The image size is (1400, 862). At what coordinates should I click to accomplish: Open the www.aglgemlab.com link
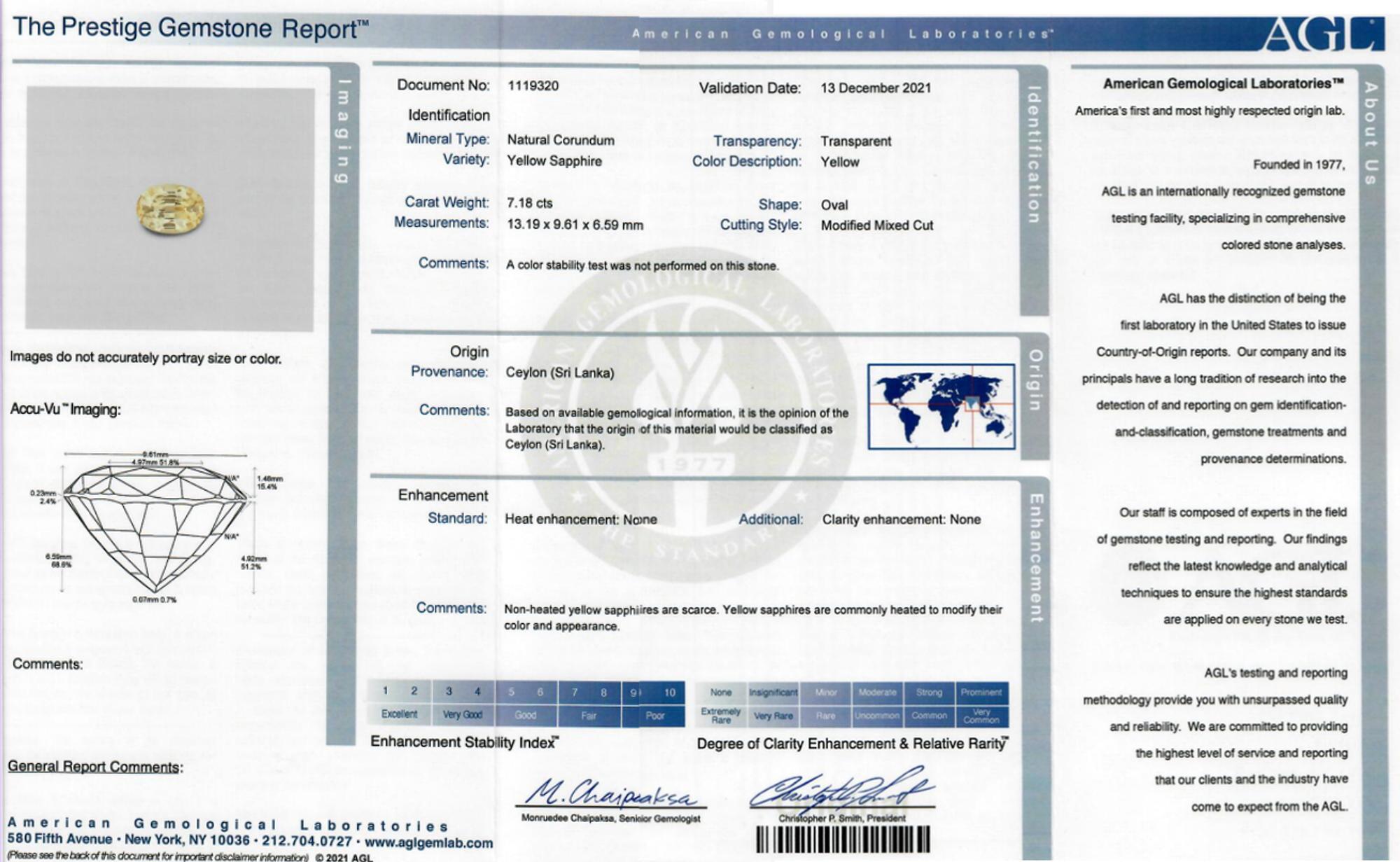[428, 843]
